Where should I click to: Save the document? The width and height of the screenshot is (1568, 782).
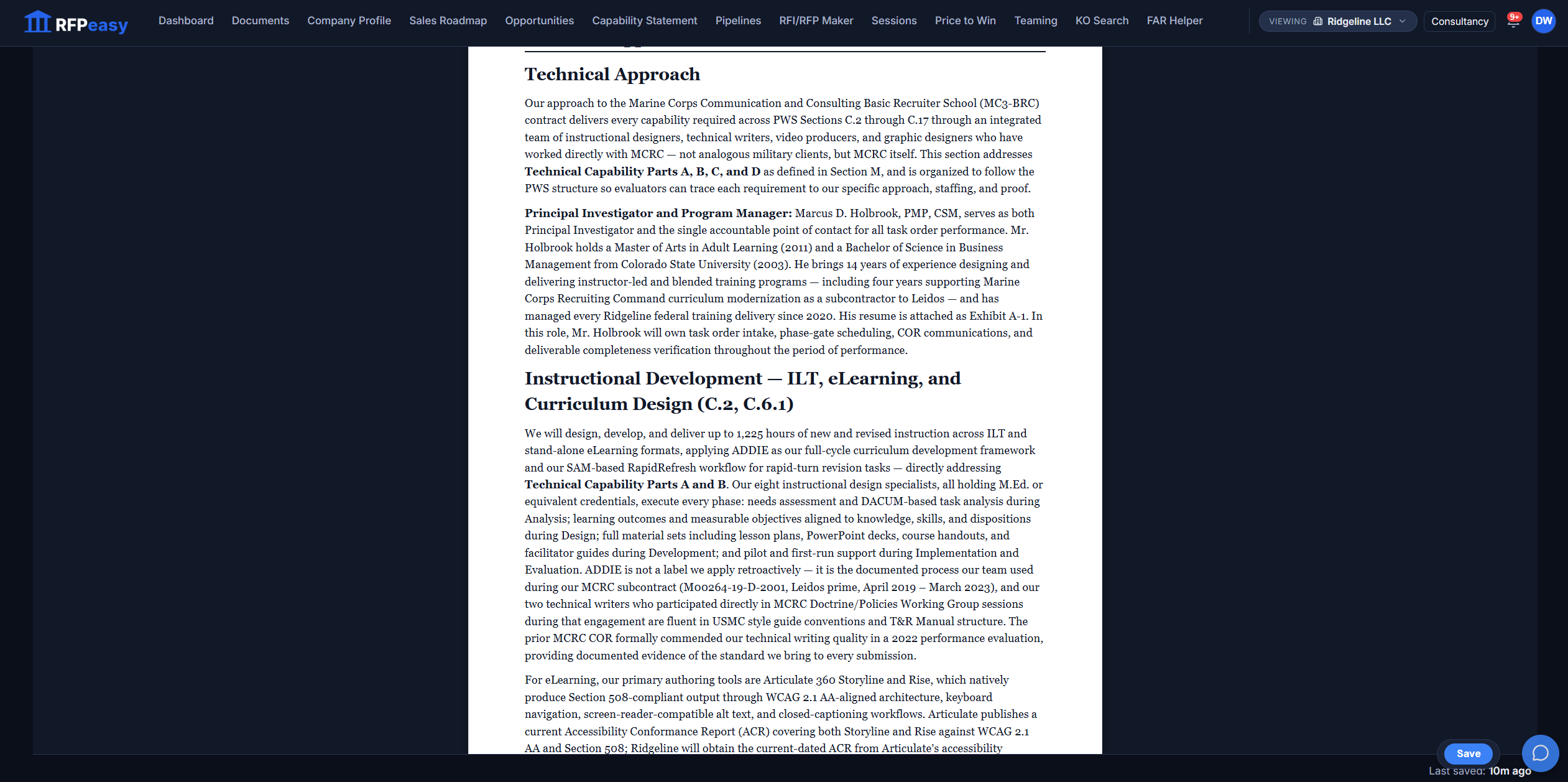pyautogui.click(x=1468, y=753)
